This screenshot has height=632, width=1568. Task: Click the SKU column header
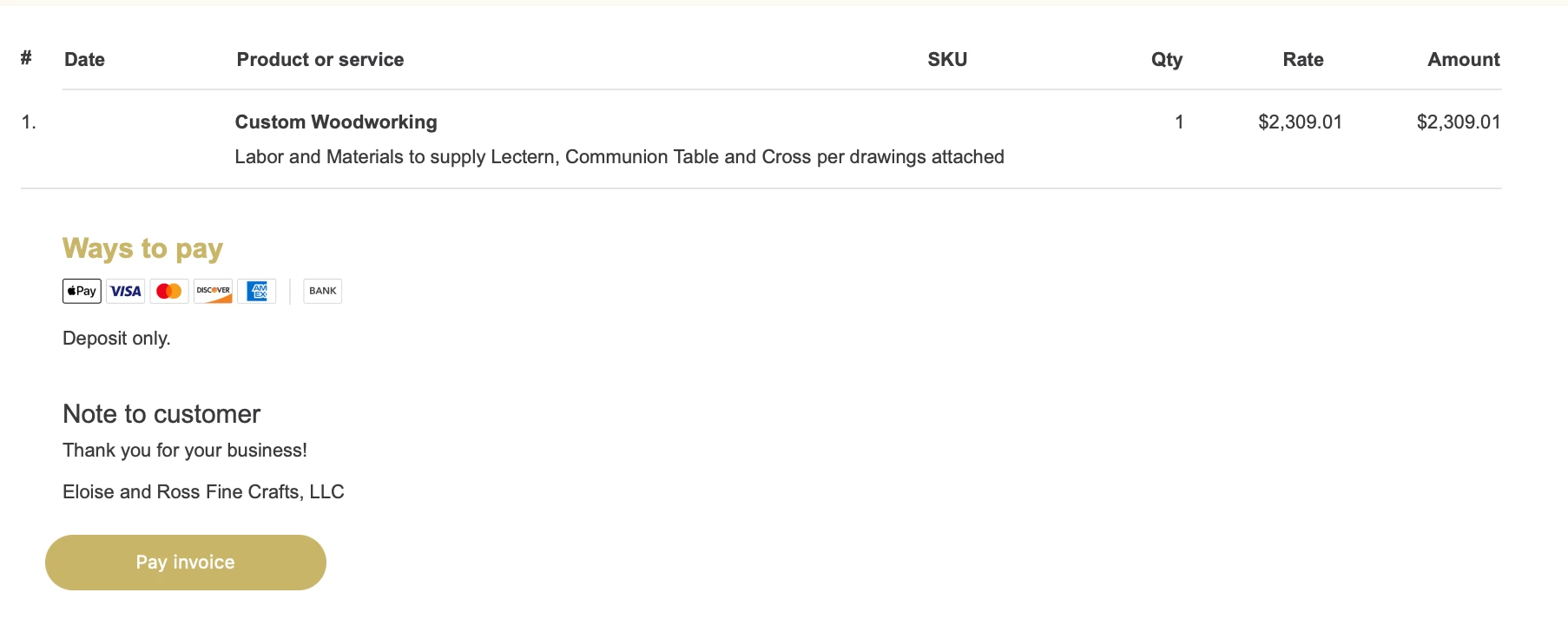[x=947, y=59]
